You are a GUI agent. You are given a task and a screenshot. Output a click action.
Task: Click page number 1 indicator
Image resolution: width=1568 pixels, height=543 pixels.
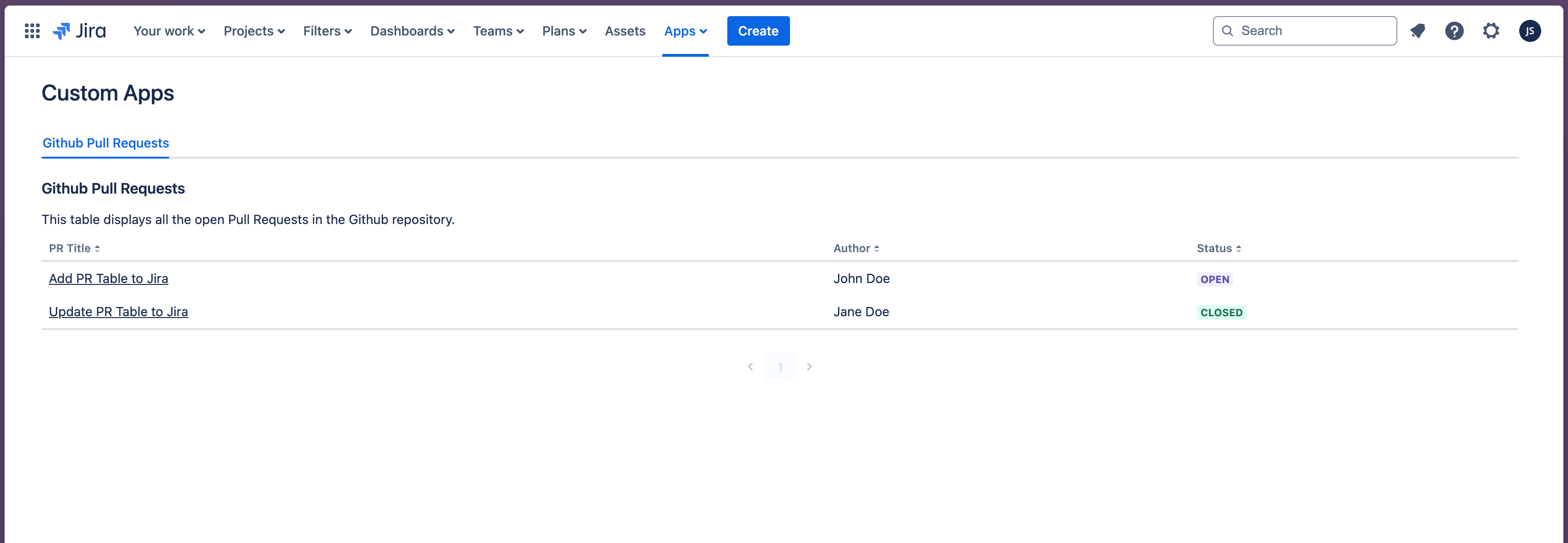(x=780, y=367)
